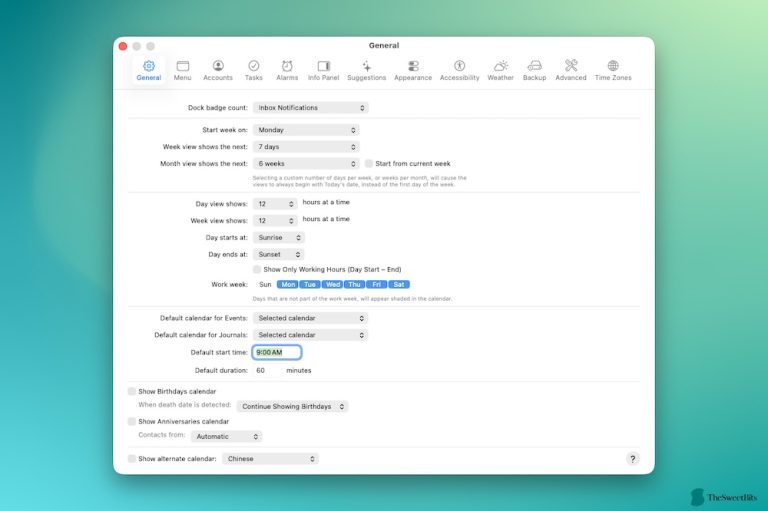
Task: Open alternate calendar Chinese dropdown
Action: 270,459
